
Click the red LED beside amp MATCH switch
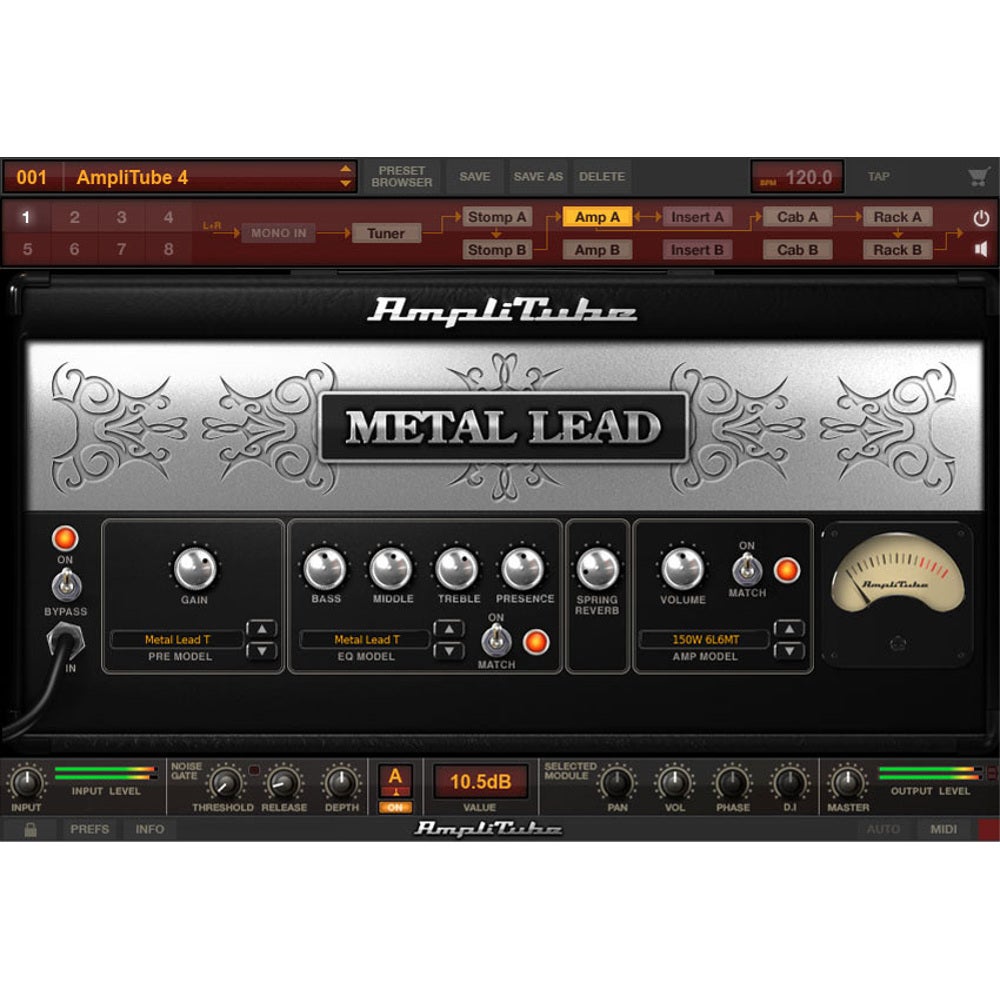pyautogui.click(x=786, y=570)
